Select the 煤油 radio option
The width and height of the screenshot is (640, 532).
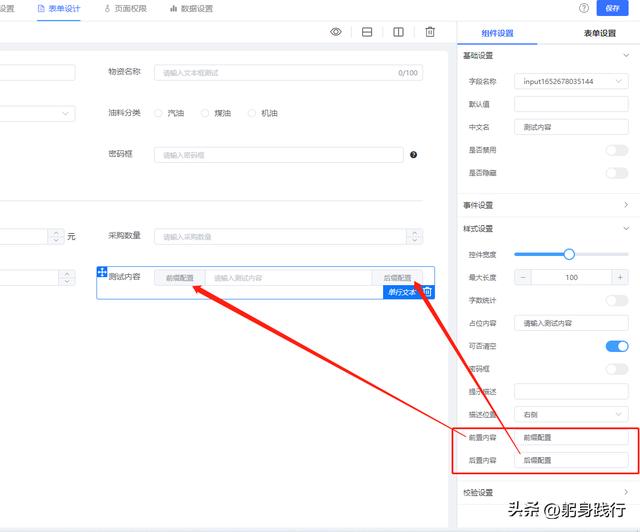[x=205, y=113]
